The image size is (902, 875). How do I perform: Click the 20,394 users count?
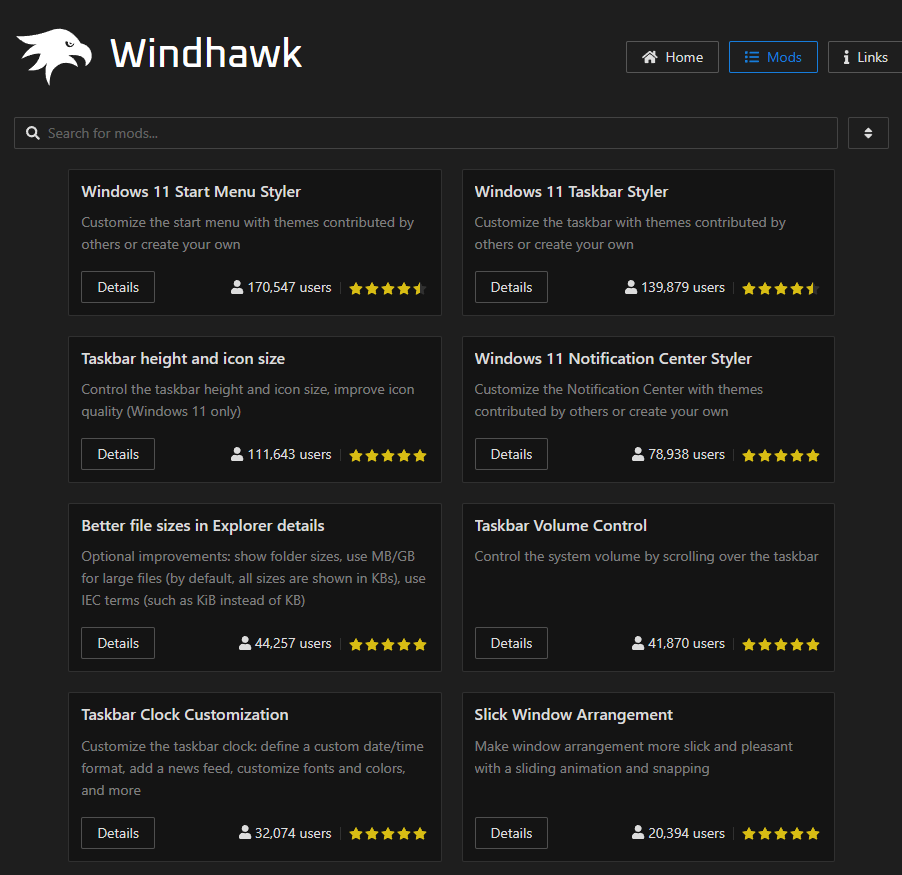686,833
